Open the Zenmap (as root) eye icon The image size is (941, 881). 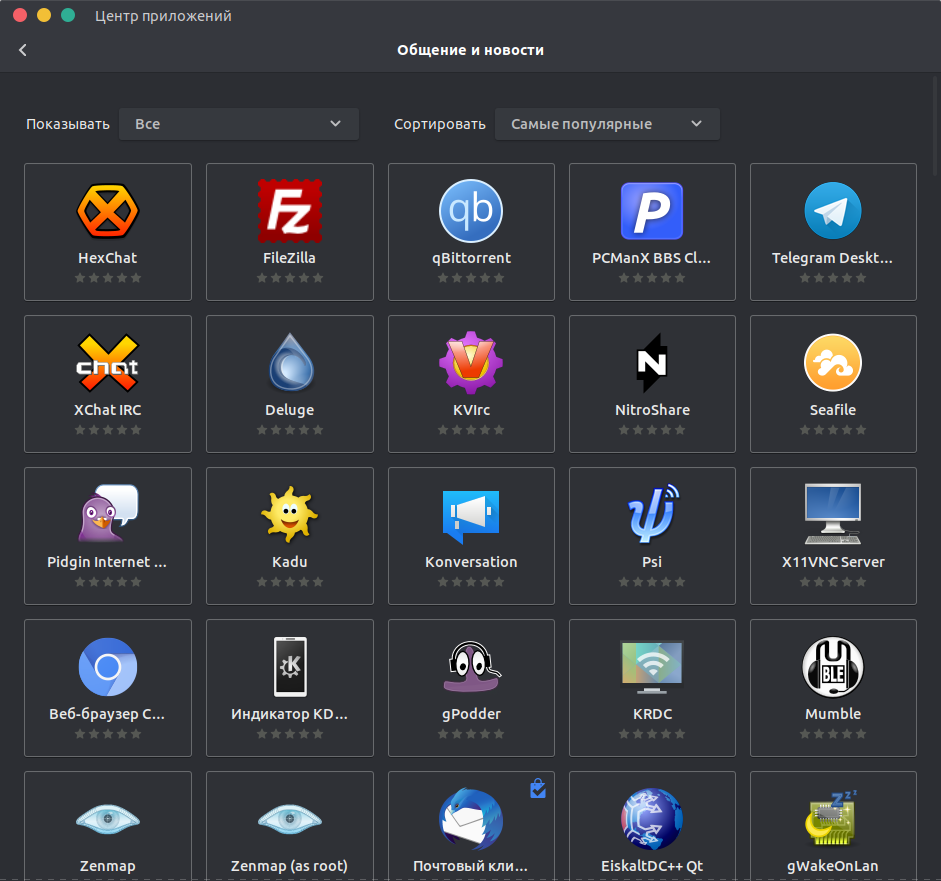(x=290, y=819)
